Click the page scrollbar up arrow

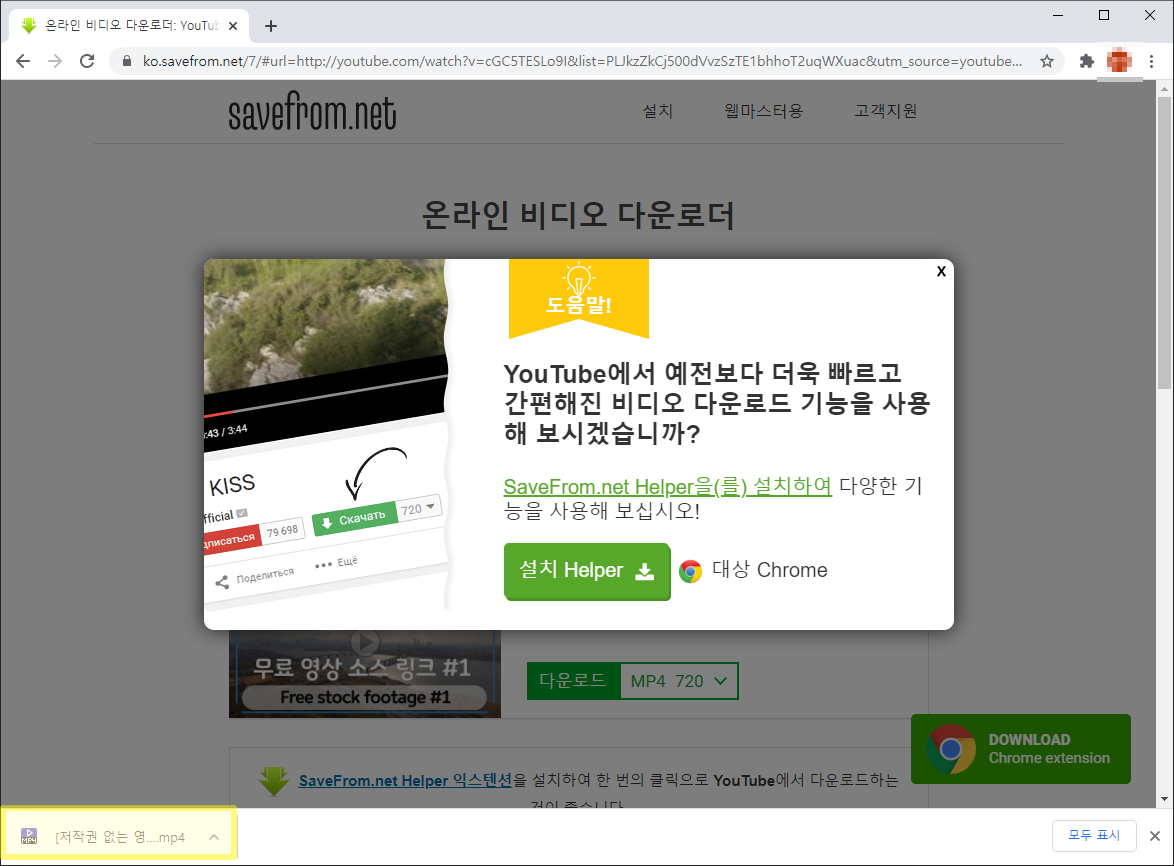[x=1164, y=89]
